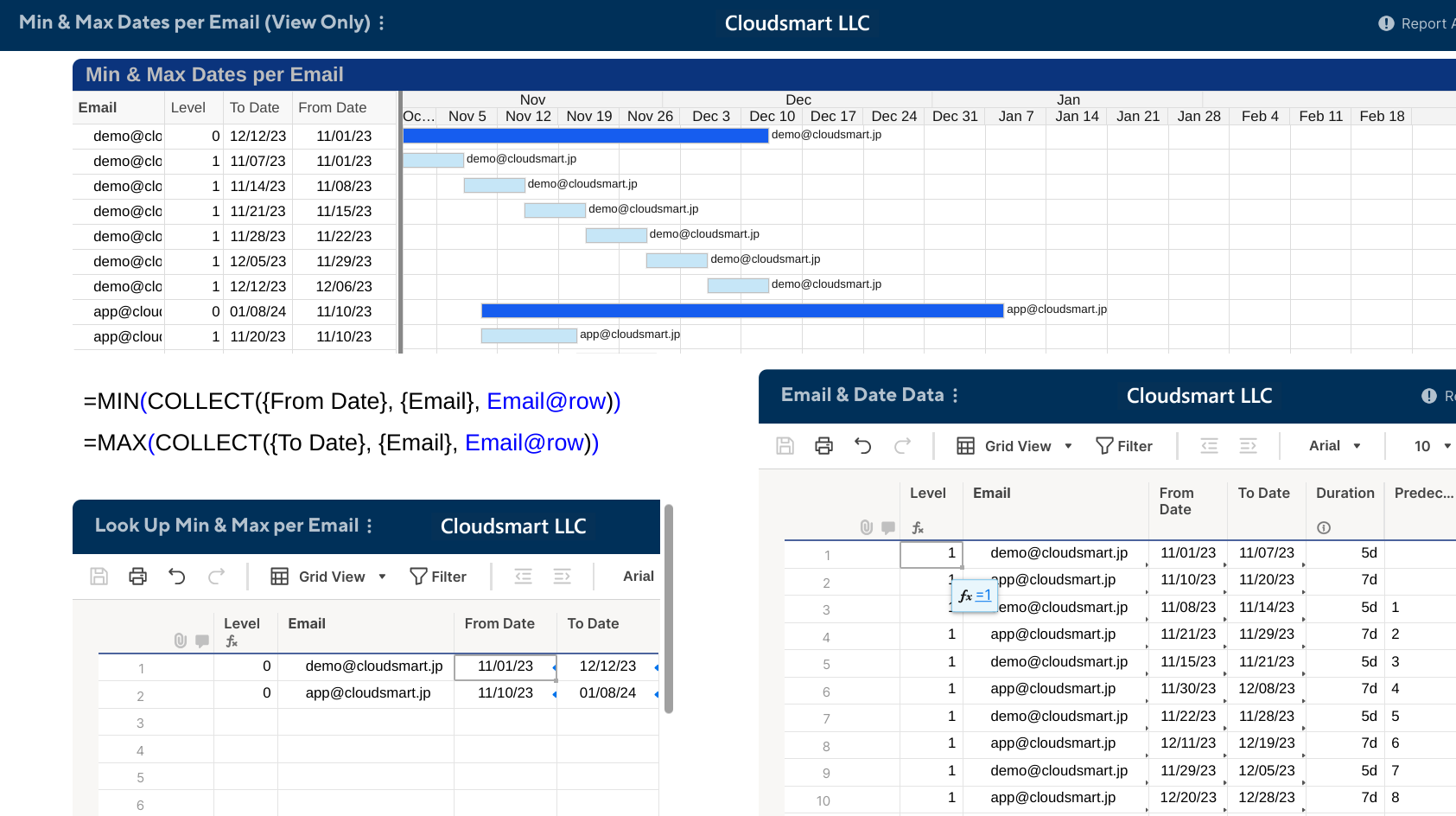Viewport: 1456px width, 816px height.
Task: Click dark blue app@cloudsmart.jp summary Gantt bar
Action: tap(742, 310)
